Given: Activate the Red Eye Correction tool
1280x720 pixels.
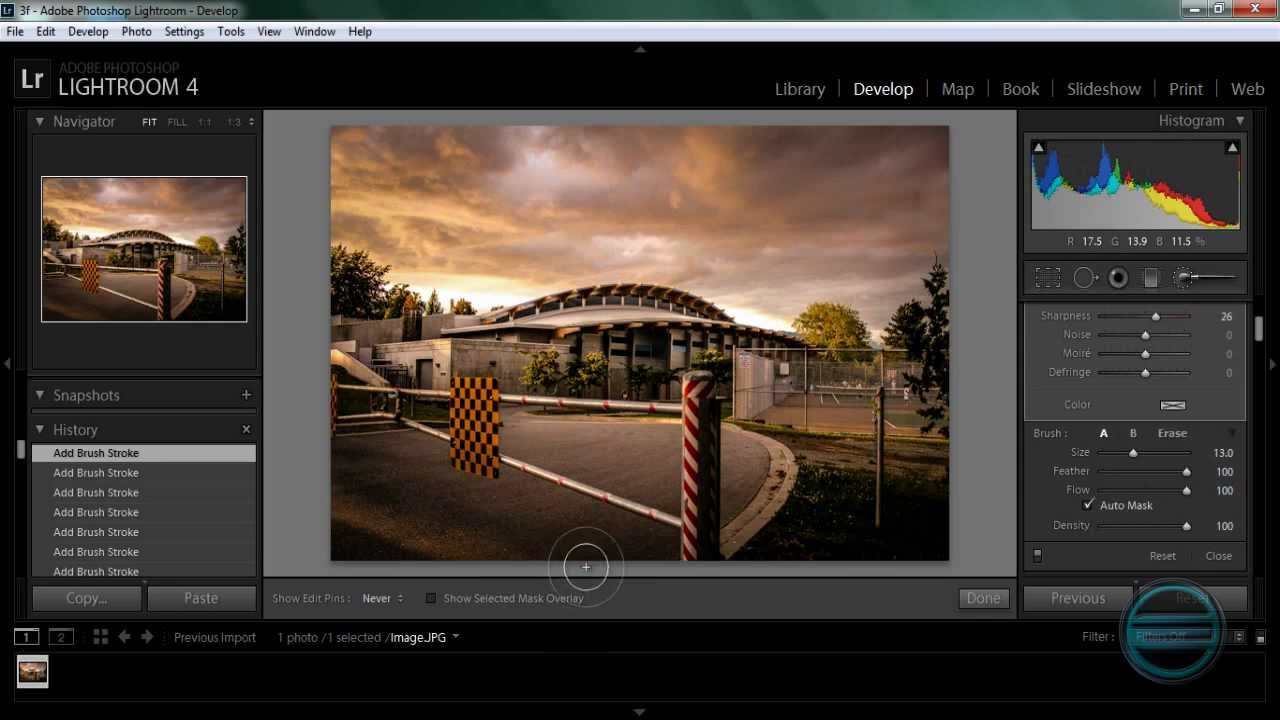Looking at the screenshot, I should click(1118, 278).
